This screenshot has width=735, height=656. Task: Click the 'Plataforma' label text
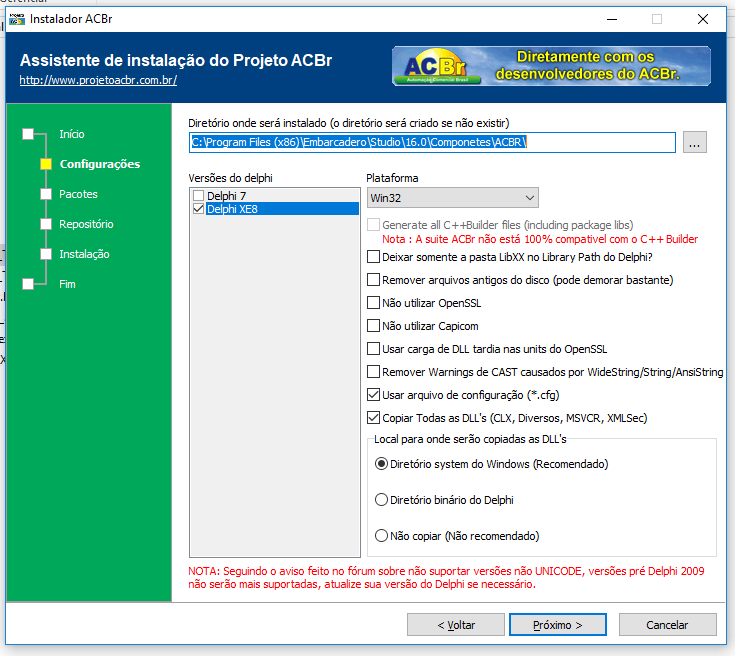coord(392,178)
